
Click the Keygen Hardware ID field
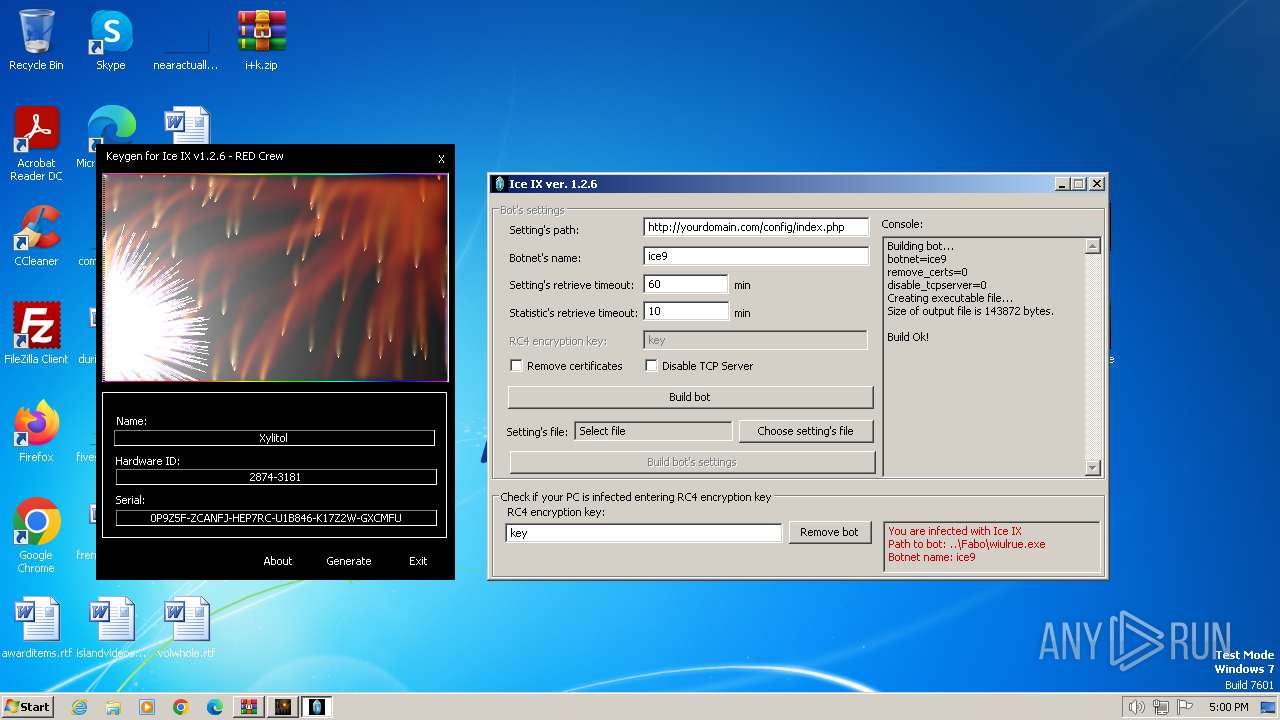click(x=275, y=477)
